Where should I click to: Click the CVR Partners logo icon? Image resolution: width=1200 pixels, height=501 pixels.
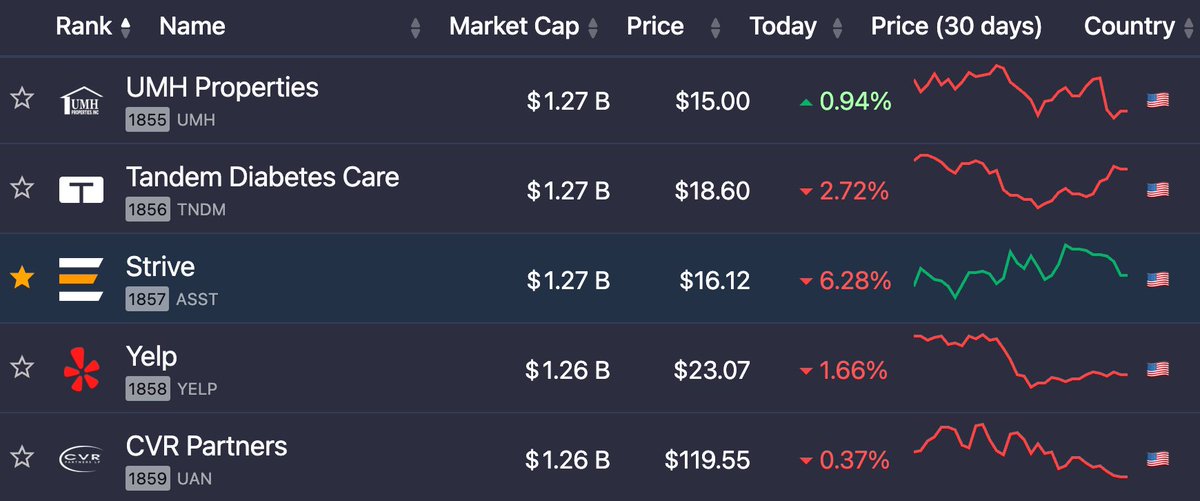82,459
